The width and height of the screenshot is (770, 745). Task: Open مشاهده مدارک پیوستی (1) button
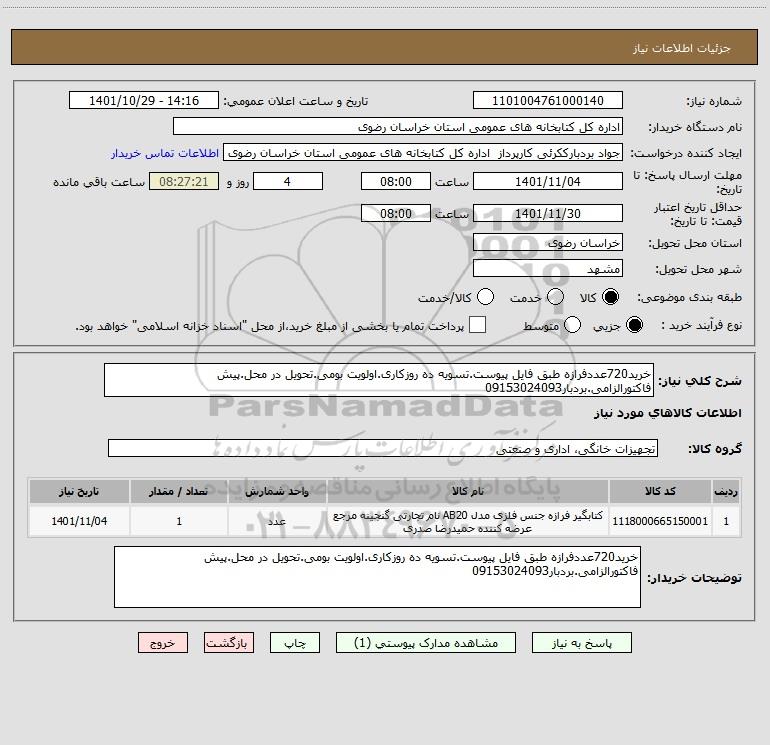pyautogui.click(x=426, y=643)
